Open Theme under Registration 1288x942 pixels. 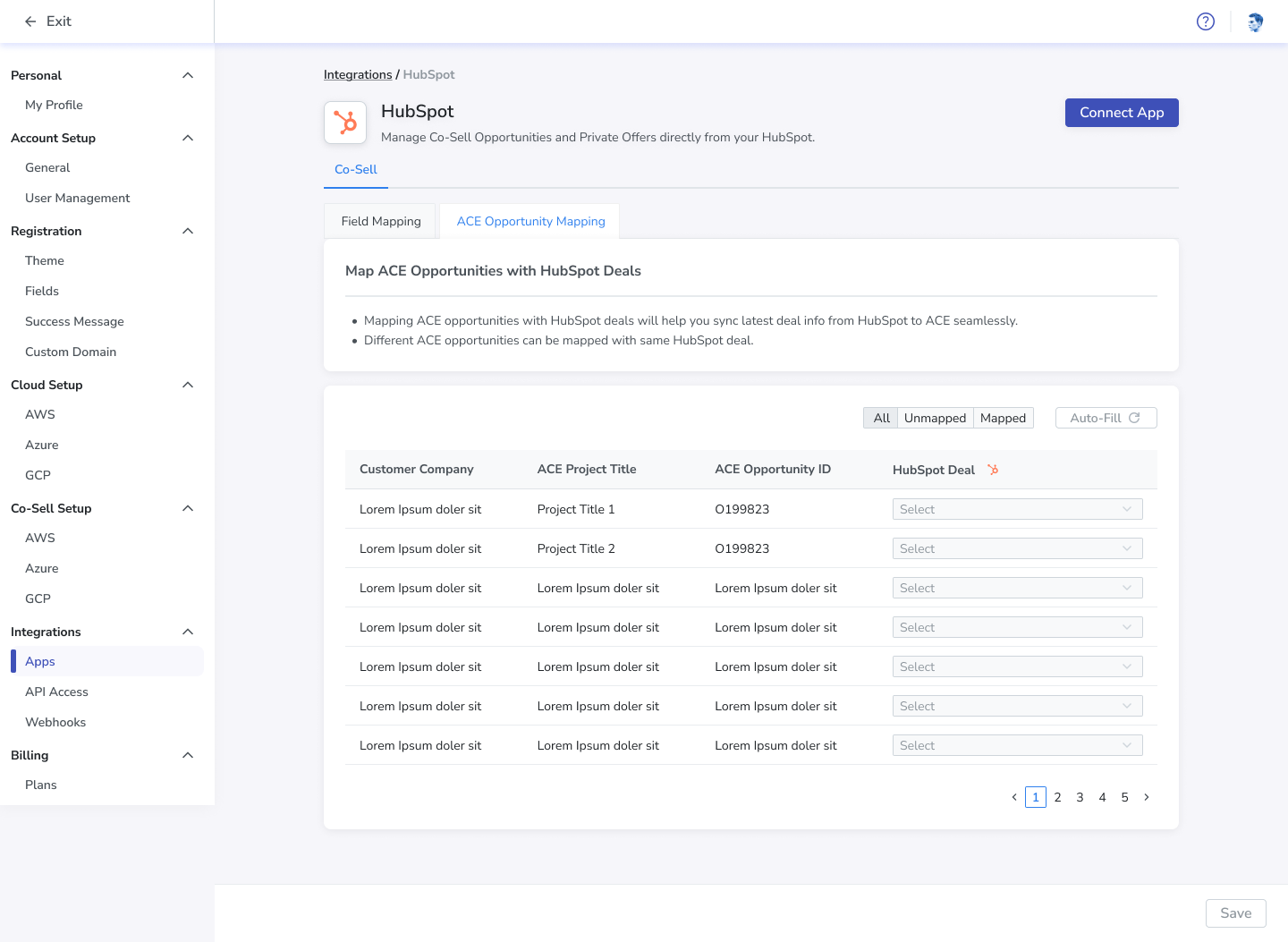point(45,260)
